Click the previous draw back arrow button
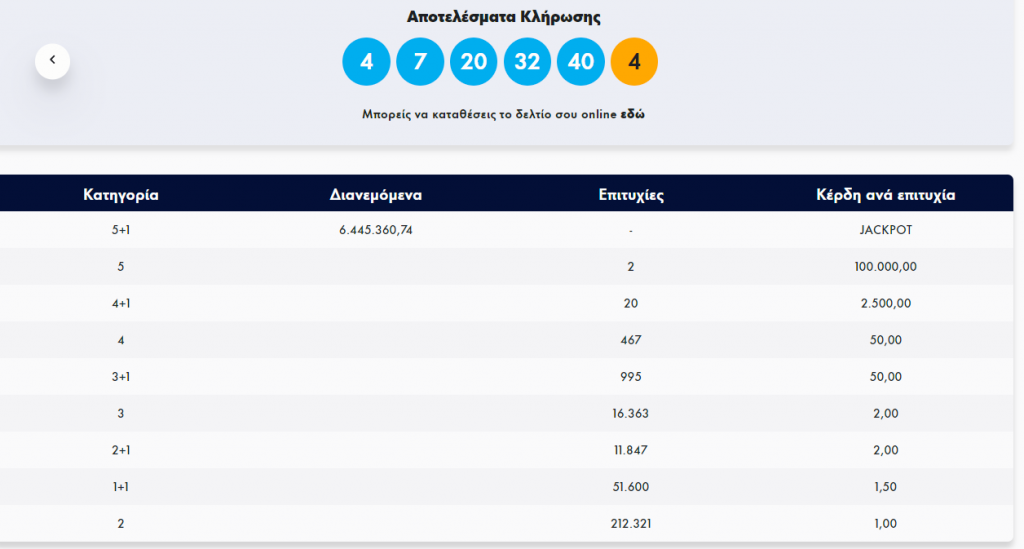Image resolution: width=1024 pixels, height=549 pixels. tap(52, 61)
